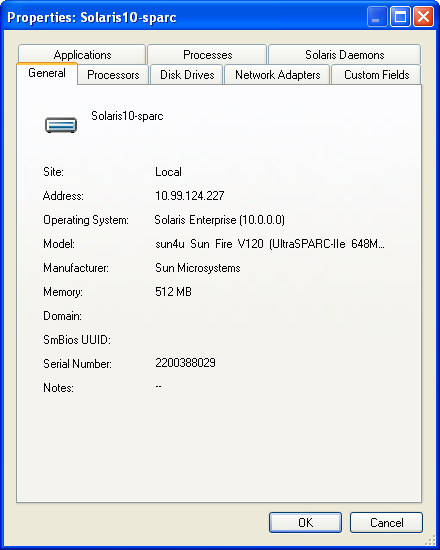The width and height of the screenshot is (440, 550).
Task: Click the title bar text Properties: Solaris10-sparc
Action: tap(92, 18)
